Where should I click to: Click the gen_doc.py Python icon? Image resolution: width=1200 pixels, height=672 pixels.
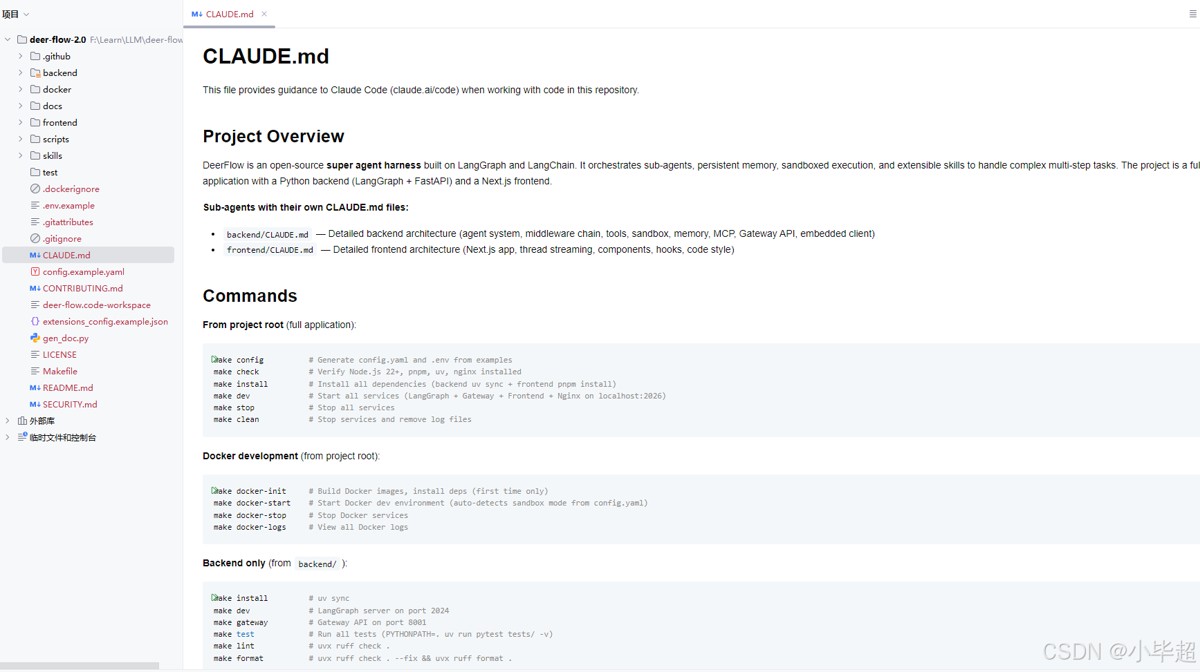(35, 338)
